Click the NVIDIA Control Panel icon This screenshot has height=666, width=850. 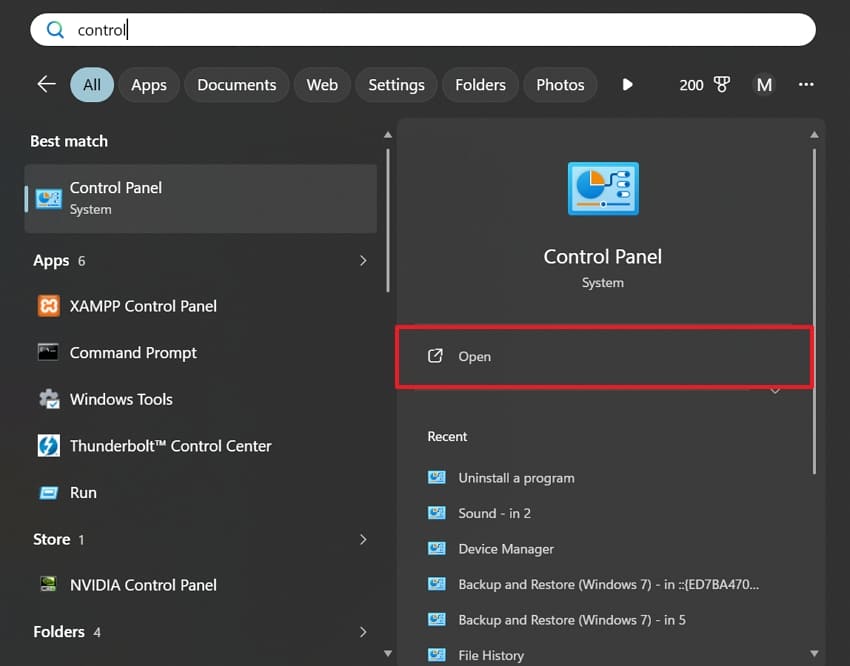[x=48, y=584]
